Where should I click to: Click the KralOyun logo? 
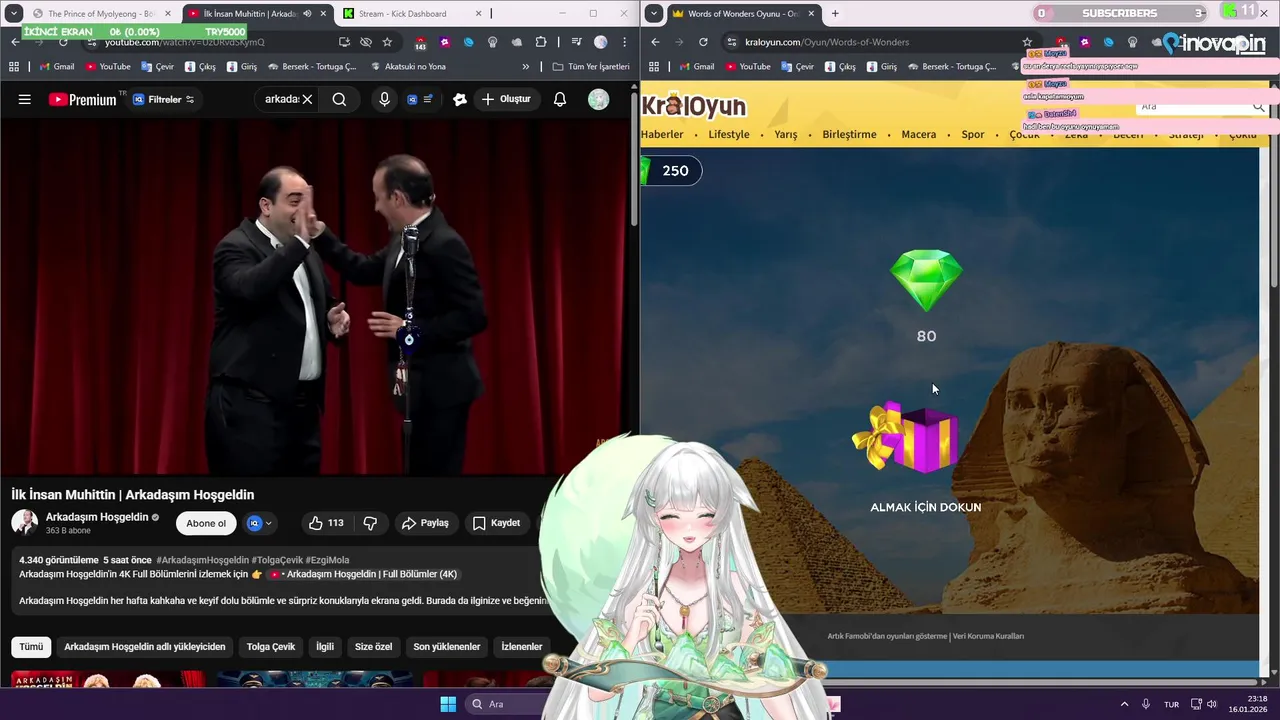[694, 105]
